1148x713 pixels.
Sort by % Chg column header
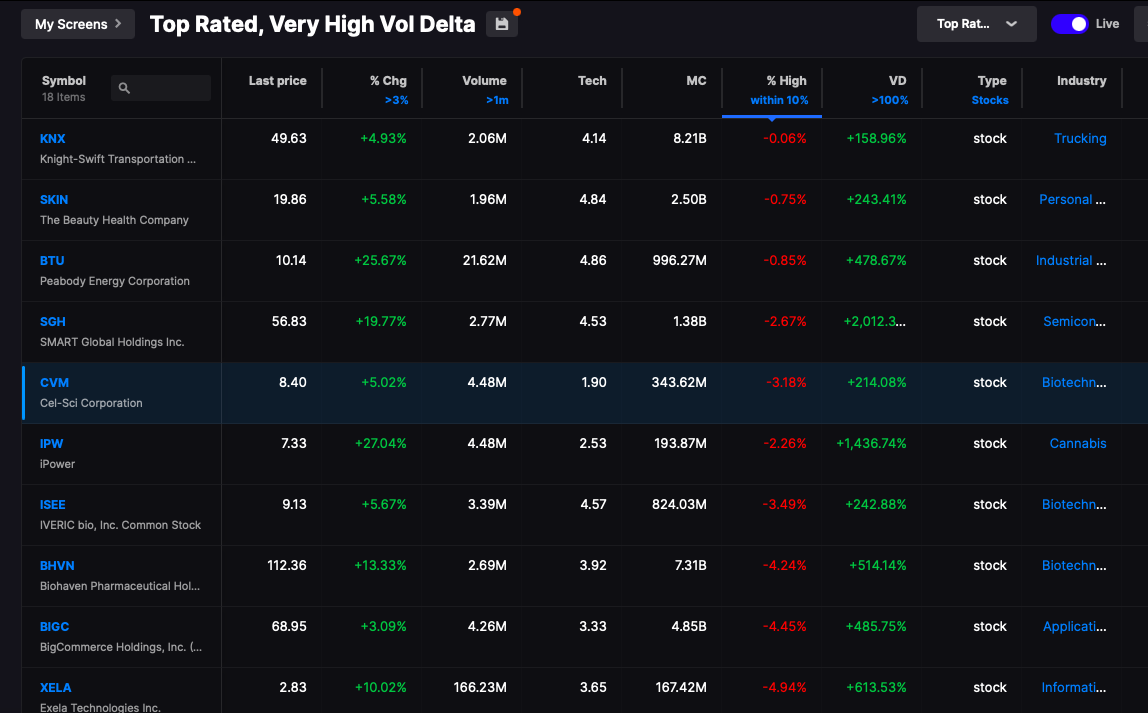388,81
